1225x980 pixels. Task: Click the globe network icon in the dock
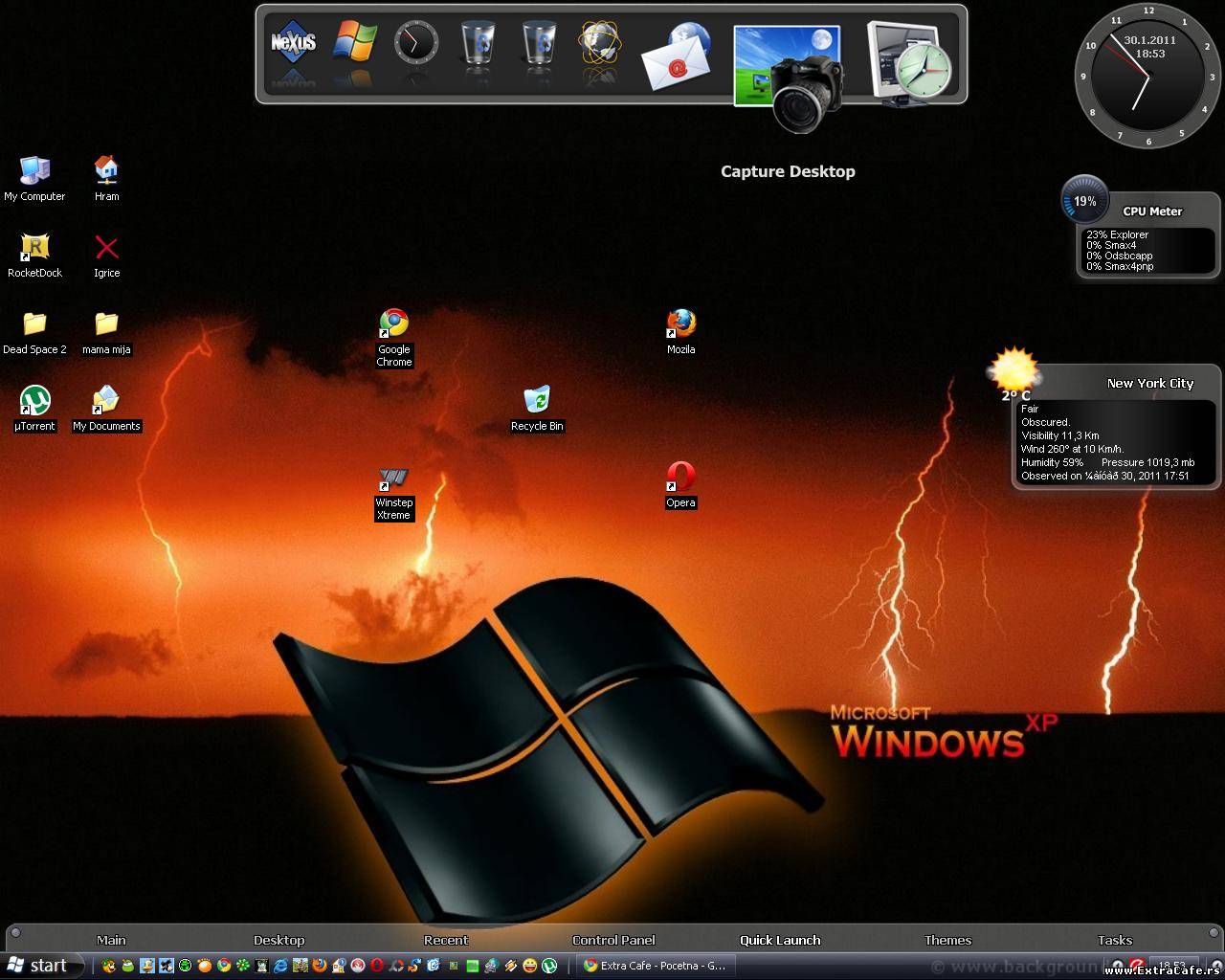click(600, 43)
